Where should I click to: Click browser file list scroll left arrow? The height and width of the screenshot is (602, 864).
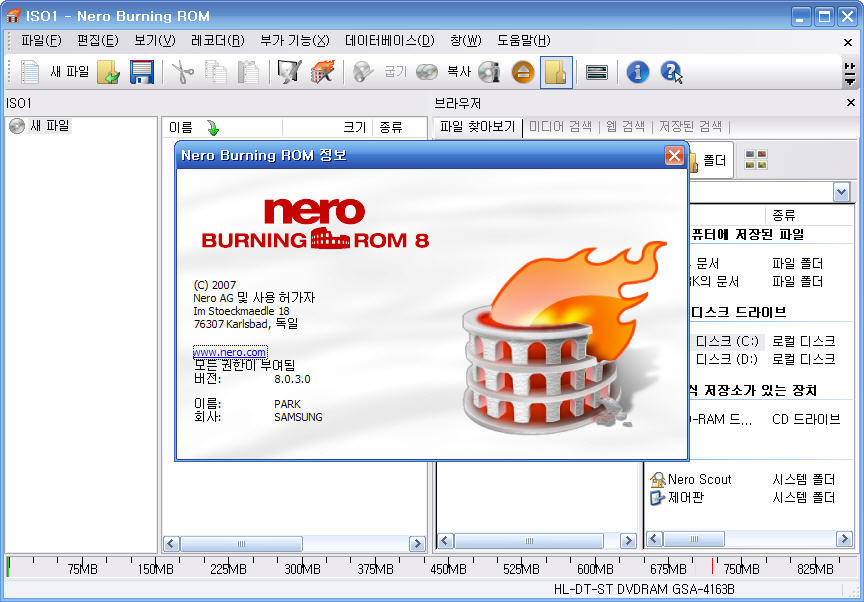654,538
